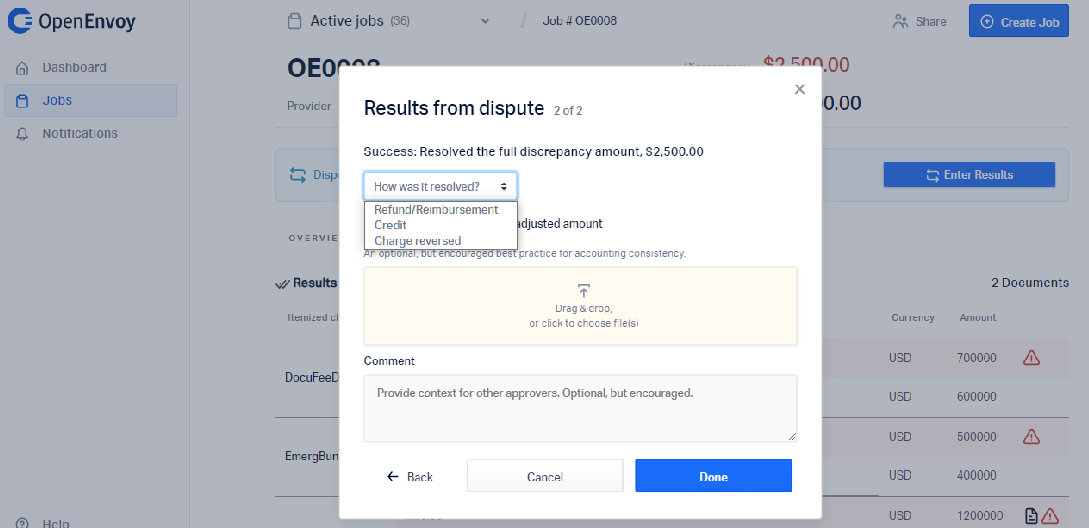Click the document icon beside 1200000
1089x528 pixels.
coord(1032,515)
